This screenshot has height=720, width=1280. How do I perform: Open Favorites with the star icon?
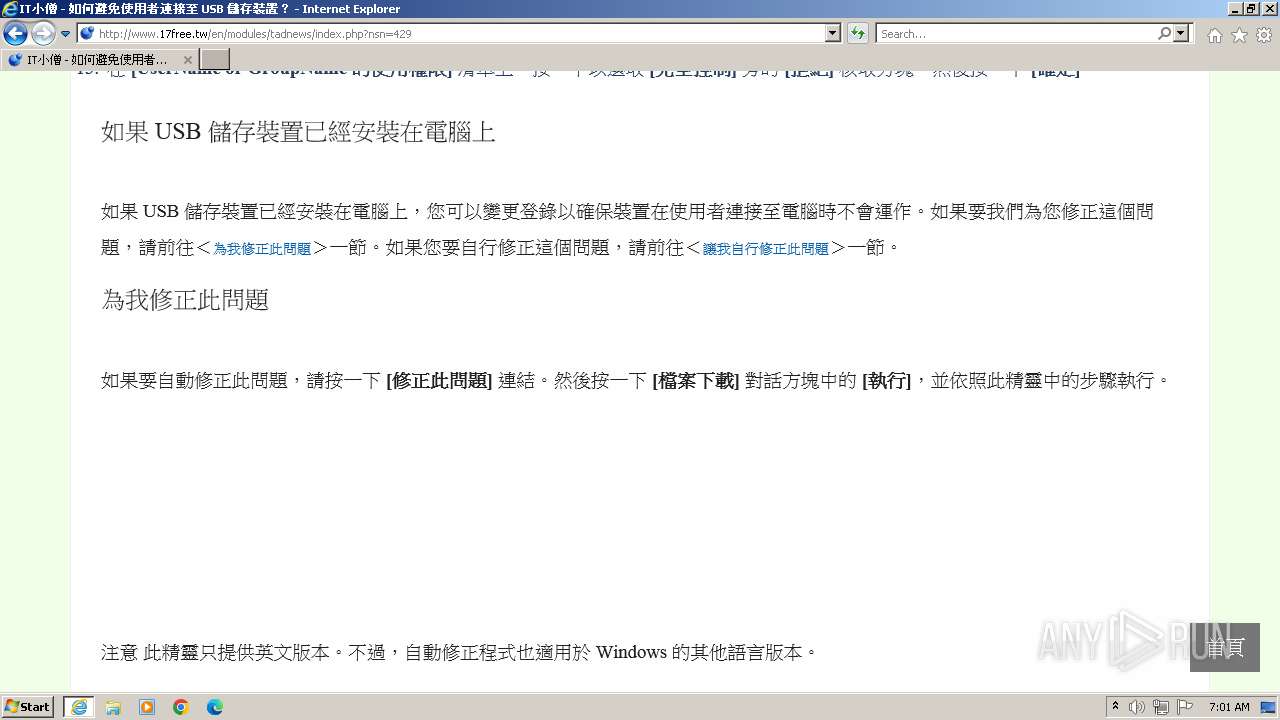tap(1239, 35)
